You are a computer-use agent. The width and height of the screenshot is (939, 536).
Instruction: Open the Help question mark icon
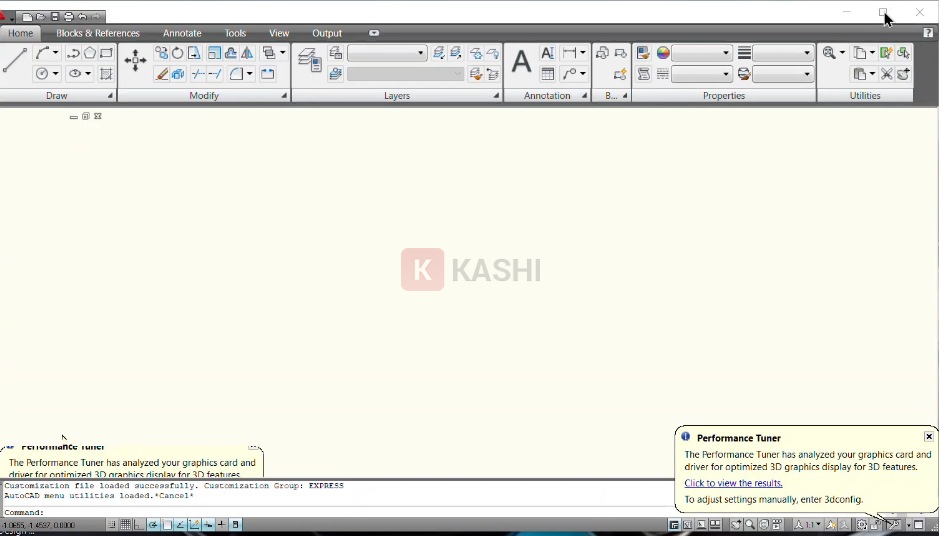pyautogui.click(x=928, y=33)
